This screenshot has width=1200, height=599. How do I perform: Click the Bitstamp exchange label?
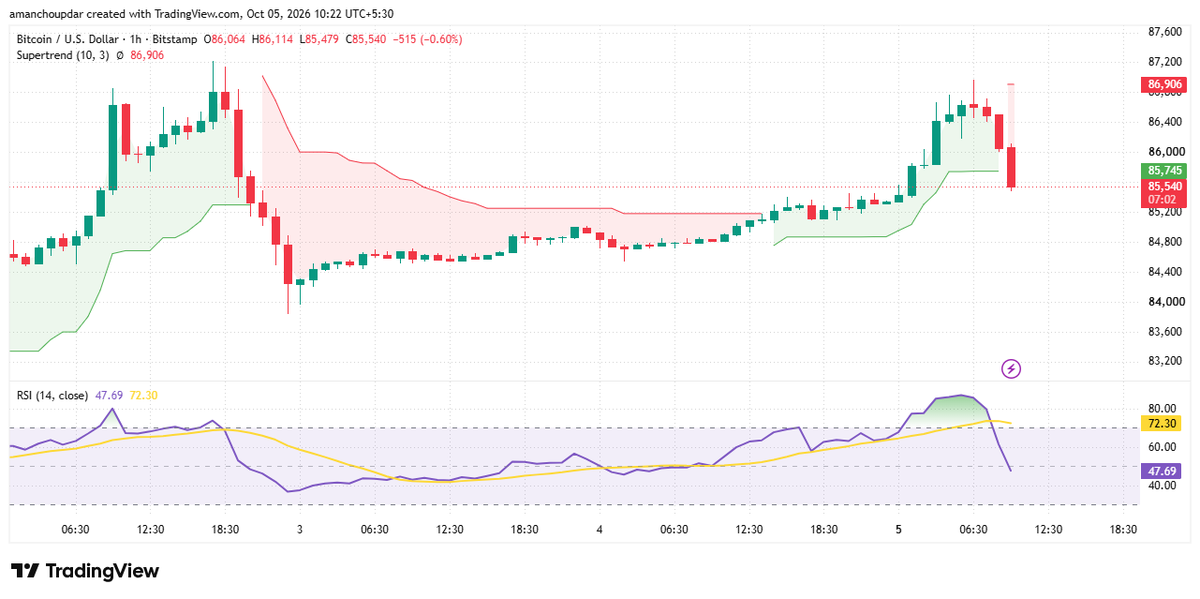click(175, 39)
